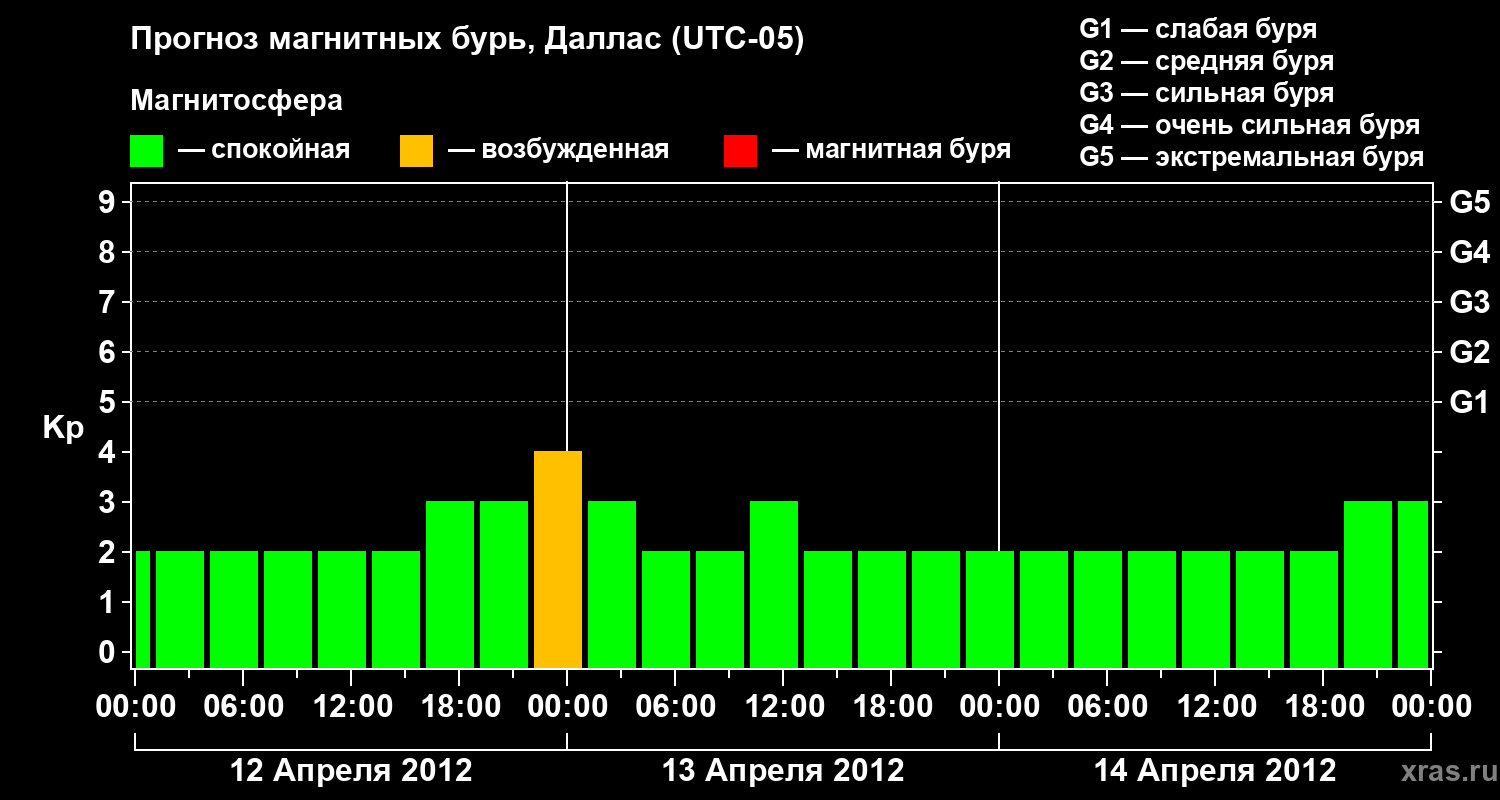Click 'G4 — очень сильная буря' legend line

pyautogui.click(x=1250, y=125)
